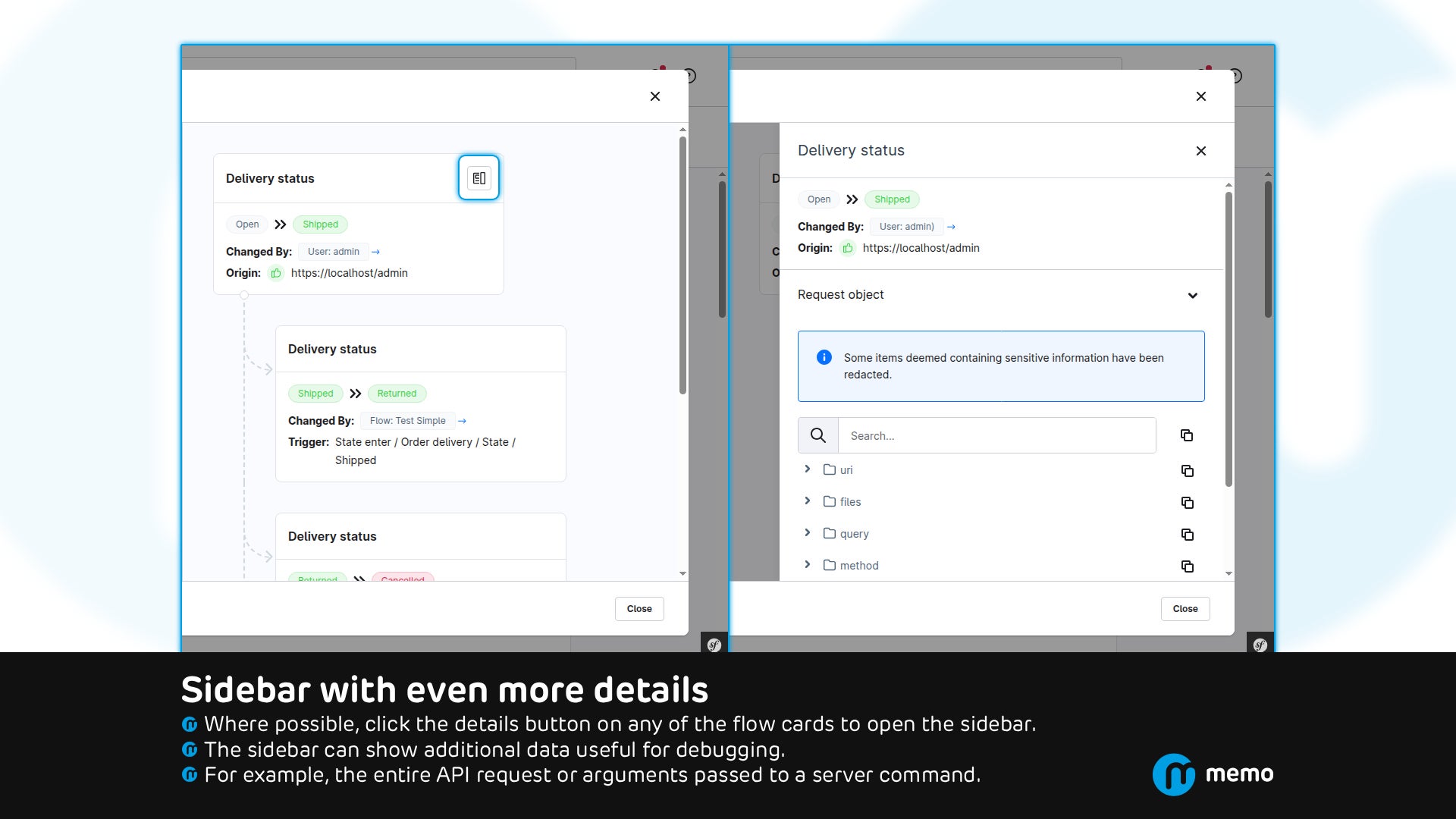Close the left flow modal with X
The image size is (1456, 819).
[655, 96]
